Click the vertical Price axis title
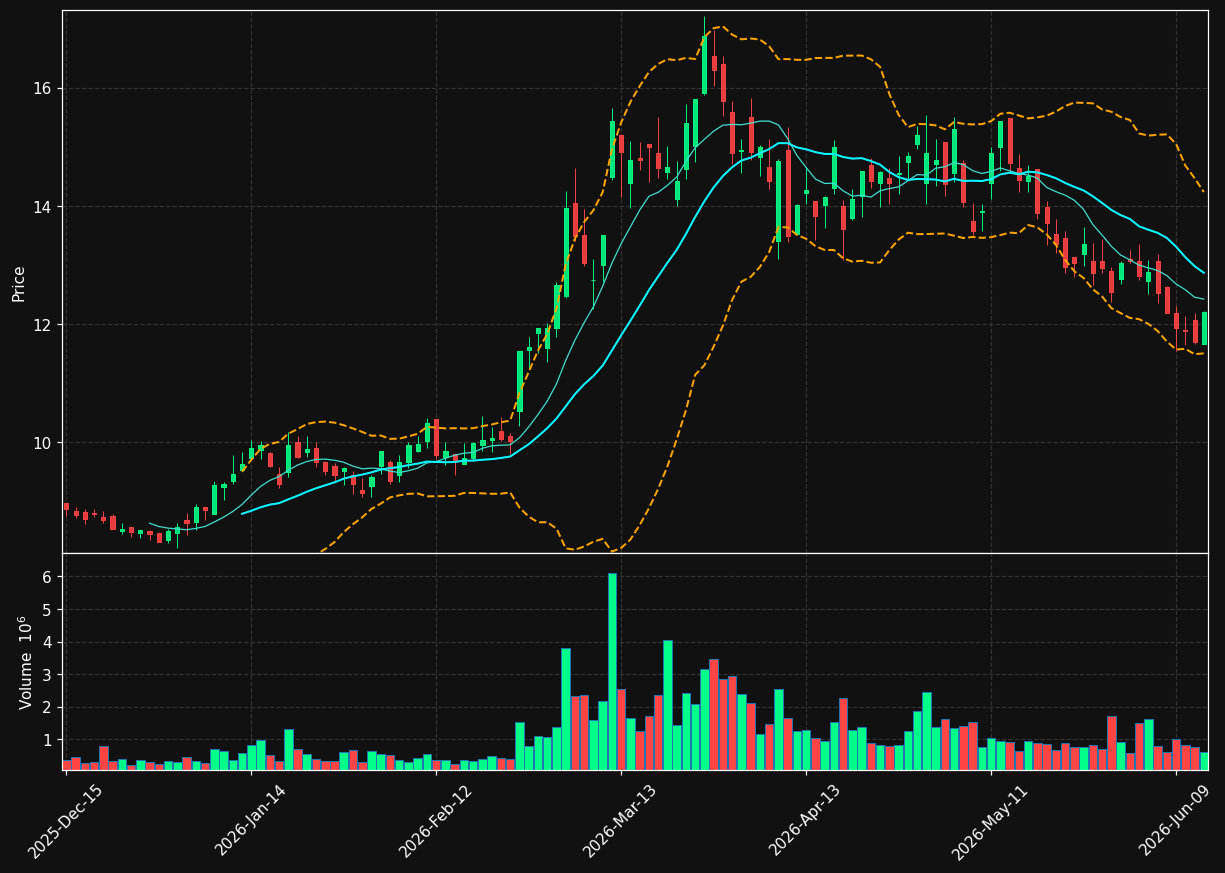Image resolution: width=1225 pixels, height=873 pixels. pyautogui.click(x=19, y=282)
